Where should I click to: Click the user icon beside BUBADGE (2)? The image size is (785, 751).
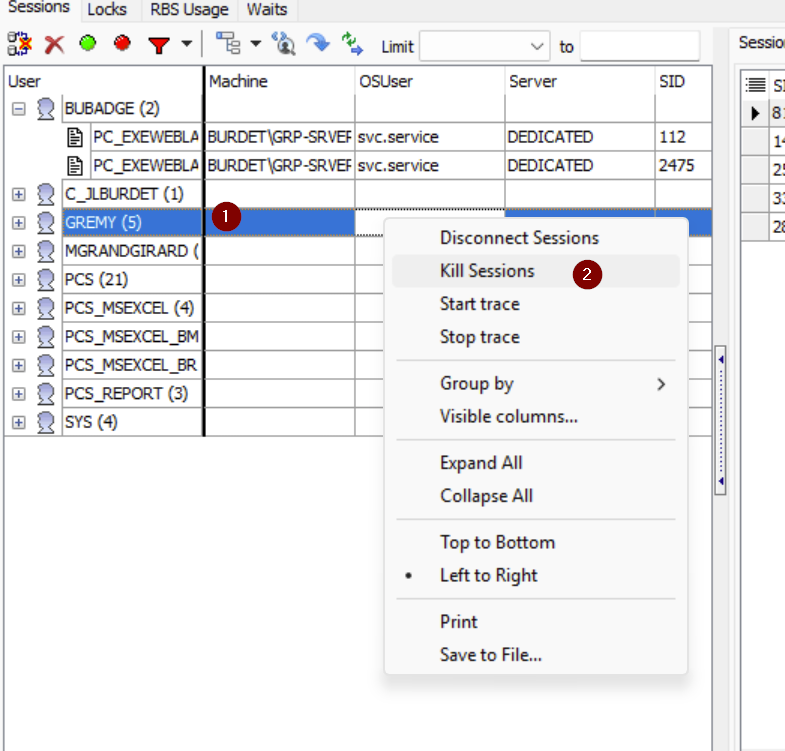click(x=46, y=109)
